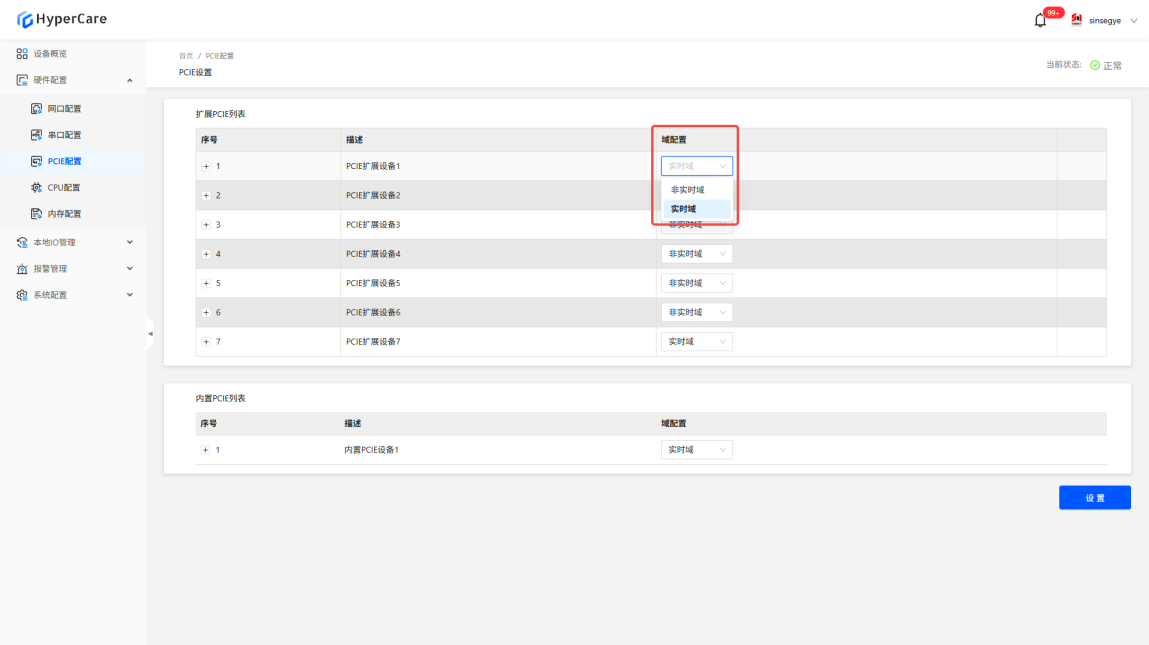Expand row 6 PCIE扩展设备6 plus icon
The image size is (1149, 645).
[206, 313]
